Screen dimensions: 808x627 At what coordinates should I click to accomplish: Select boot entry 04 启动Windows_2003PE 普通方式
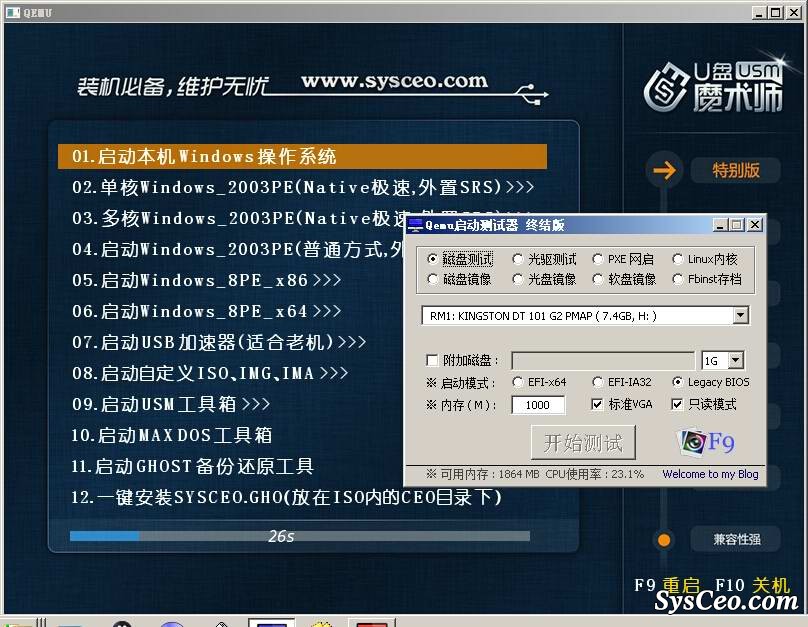pyautogui.click(x=237, y=249)
